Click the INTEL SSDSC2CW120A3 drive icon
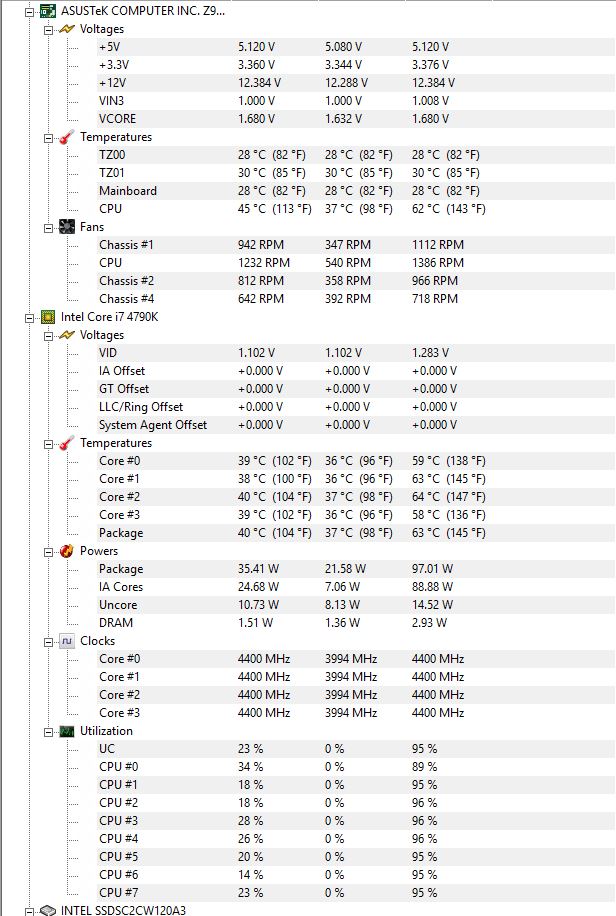The width and height of the screenshot is (616, 916). (x=48, y=910)
